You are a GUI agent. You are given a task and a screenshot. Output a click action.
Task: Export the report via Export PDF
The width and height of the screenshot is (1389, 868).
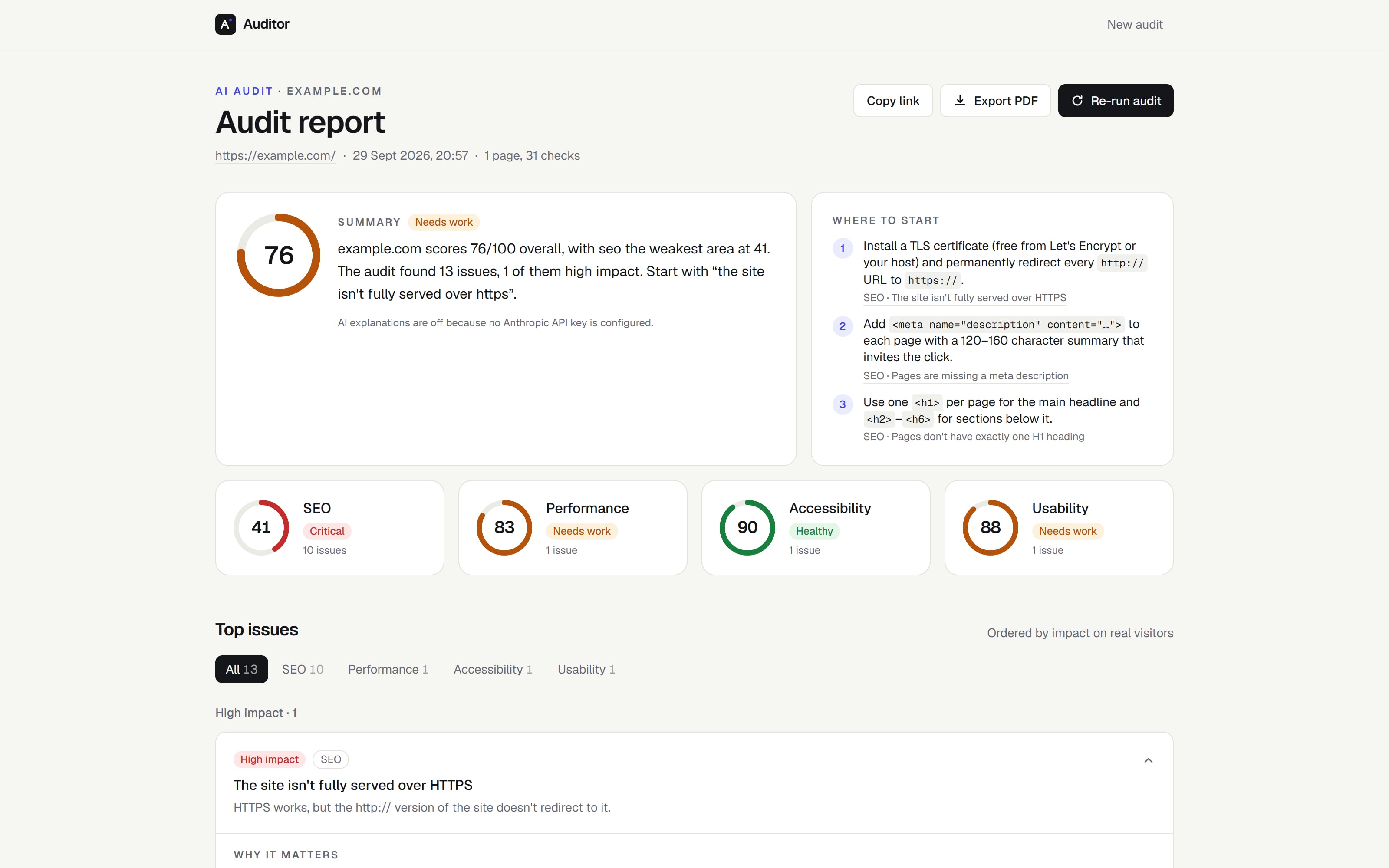coord(995,101)
